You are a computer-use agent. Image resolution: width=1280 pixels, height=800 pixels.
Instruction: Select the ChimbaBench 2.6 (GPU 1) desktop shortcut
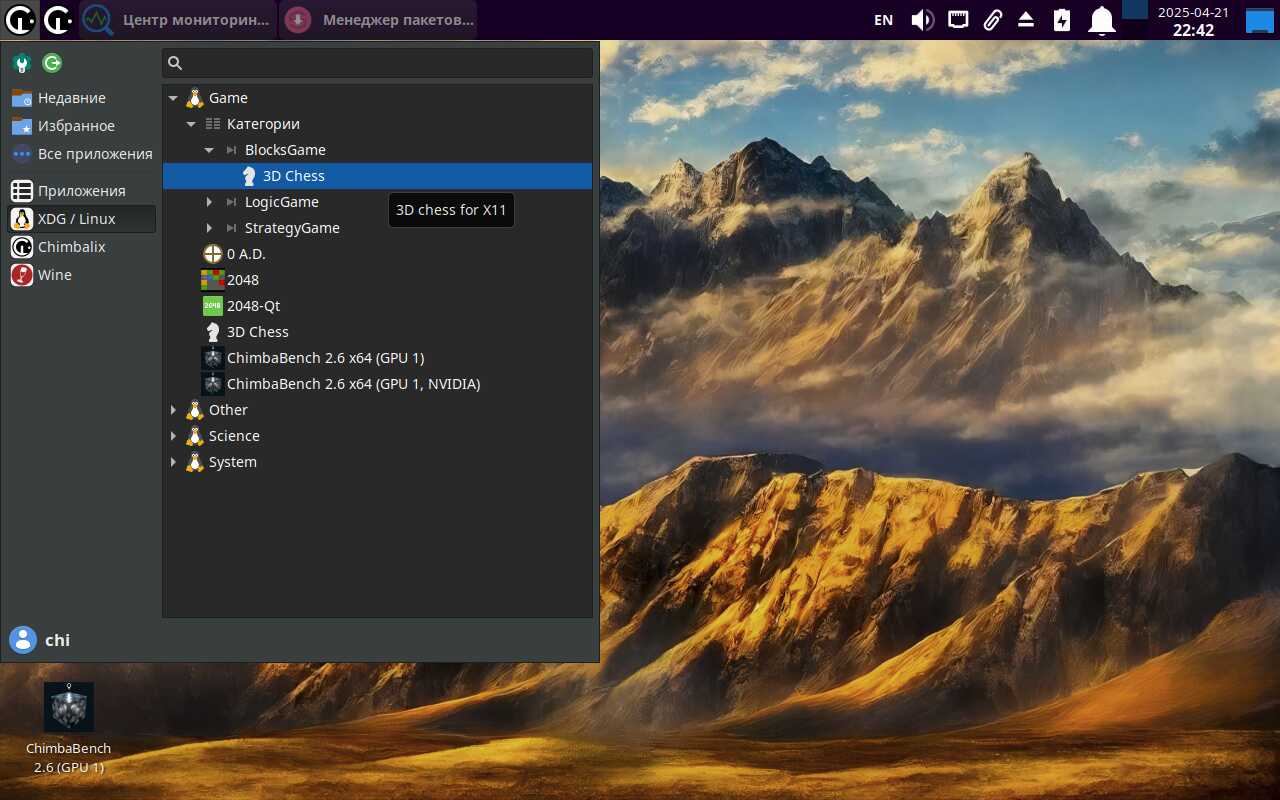pyautogui.click(x=69, y=728)
